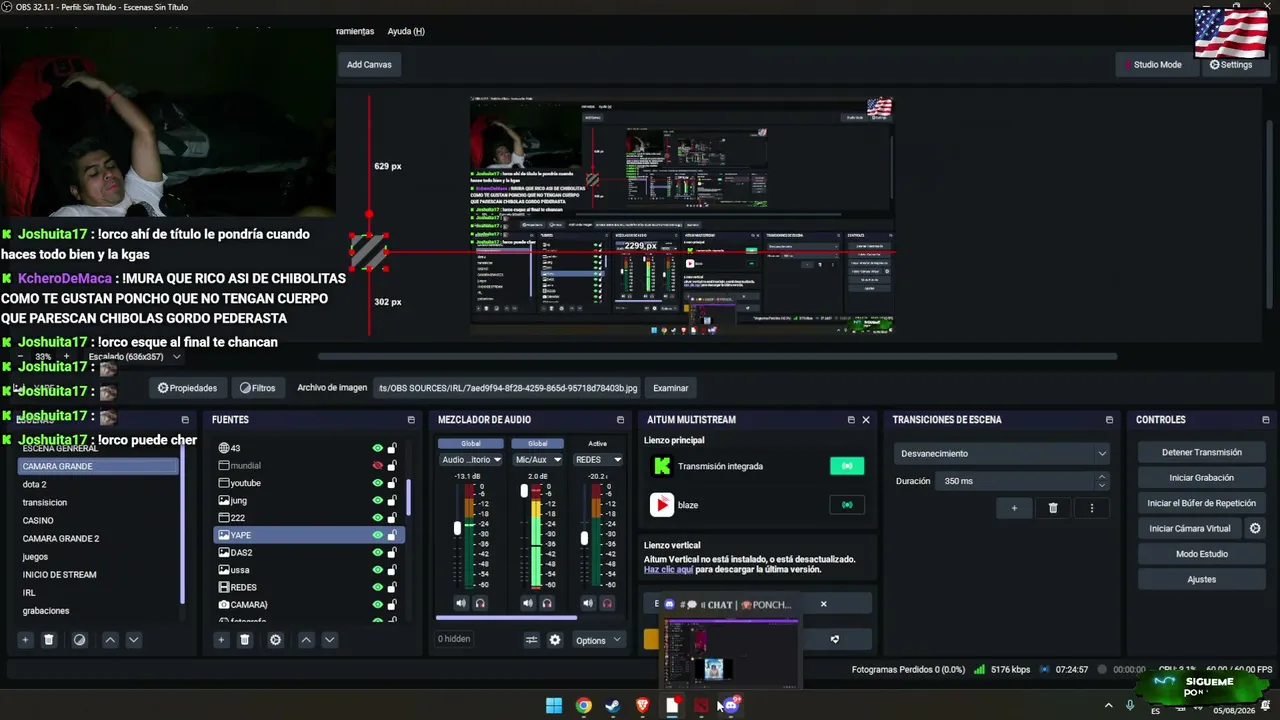The height and width of the screenshot is (720, 1280).
Task: Start the replay buffer (Iniciar el Búfer de Repetición)
Action: click(1202, 503)
